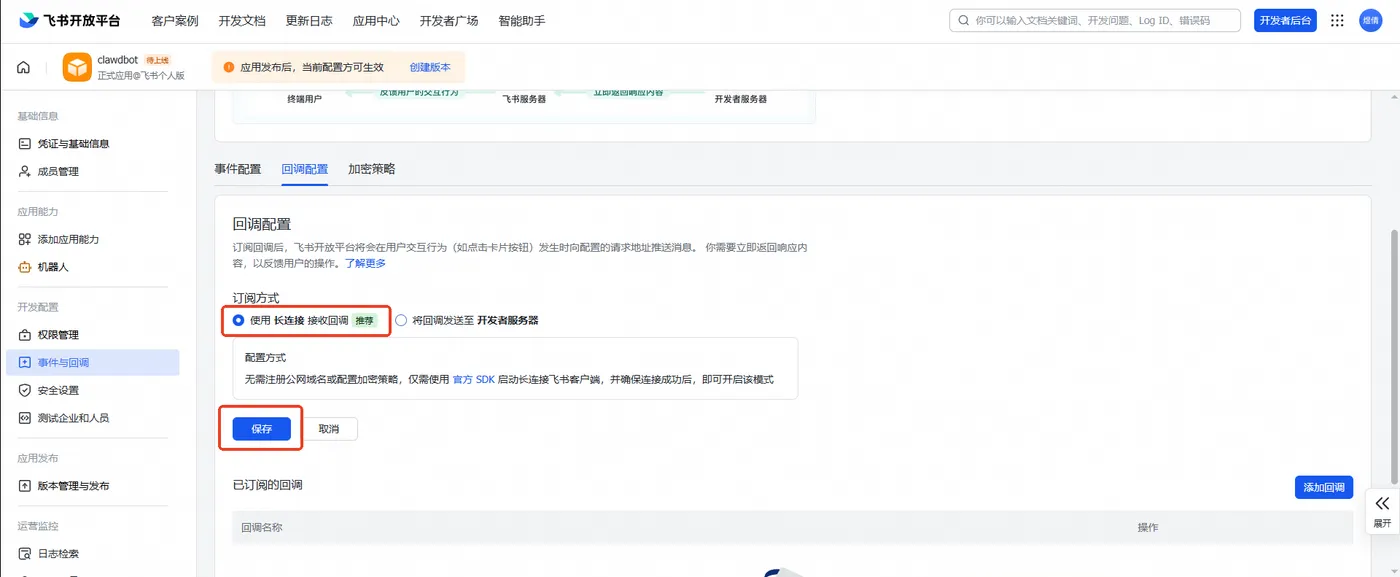Switch to the 加密策略 tab
The width and height of the screenshot is (1400, 577).
coord(371,169)
